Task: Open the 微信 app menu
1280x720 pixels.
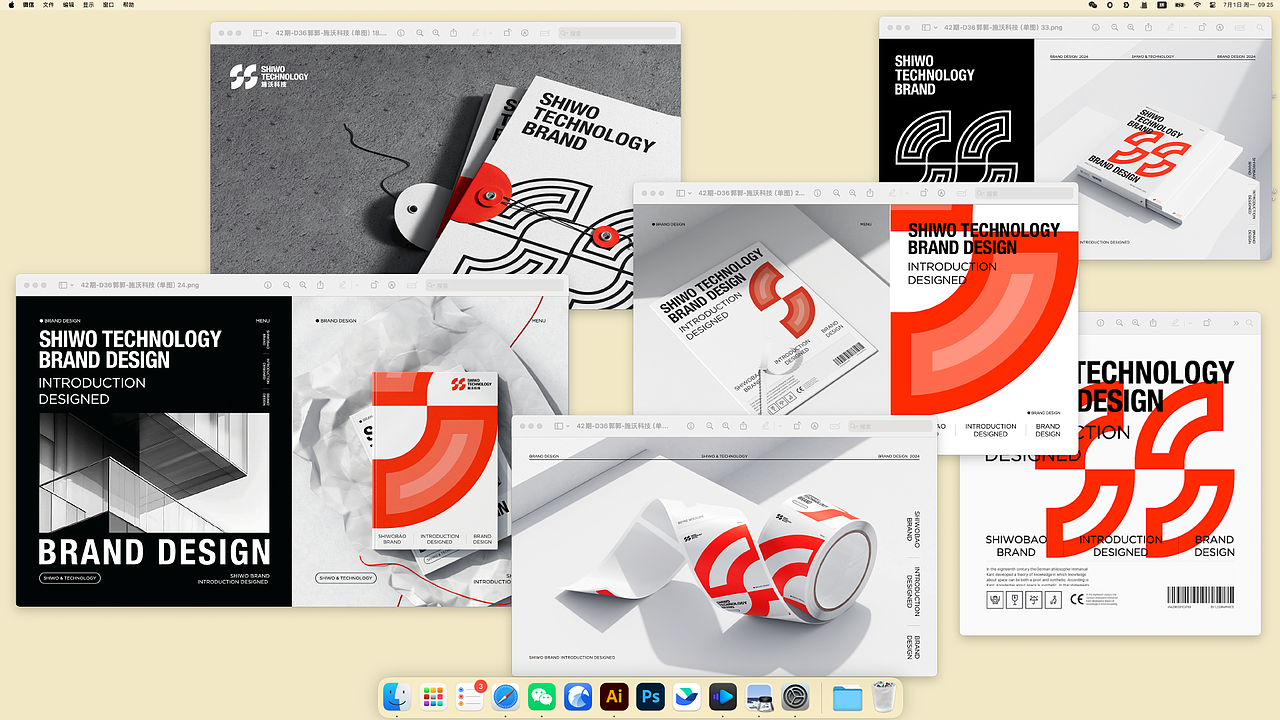Action: (28, 5)
